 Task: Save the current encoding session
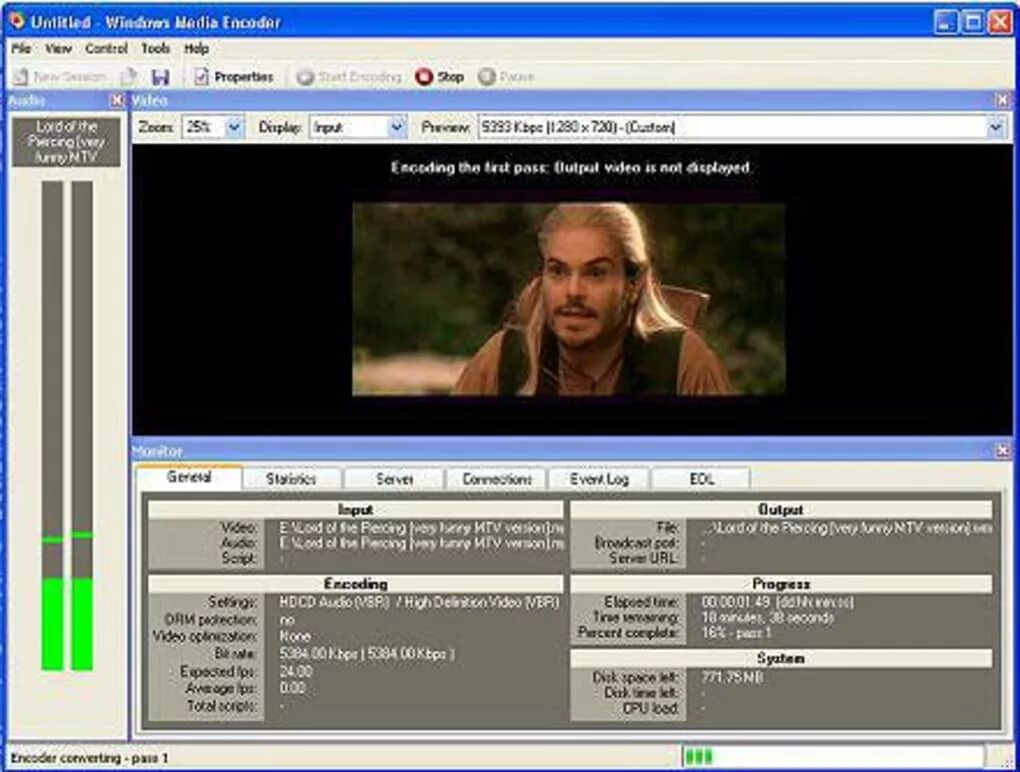160,76
